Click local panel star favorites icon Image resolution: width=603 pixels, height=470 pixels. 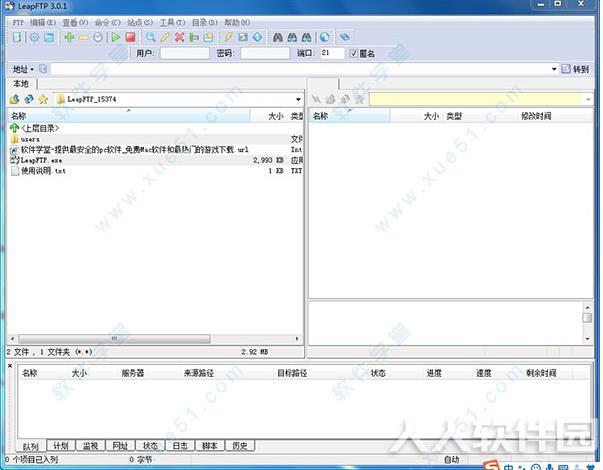[x=43, y=99]
